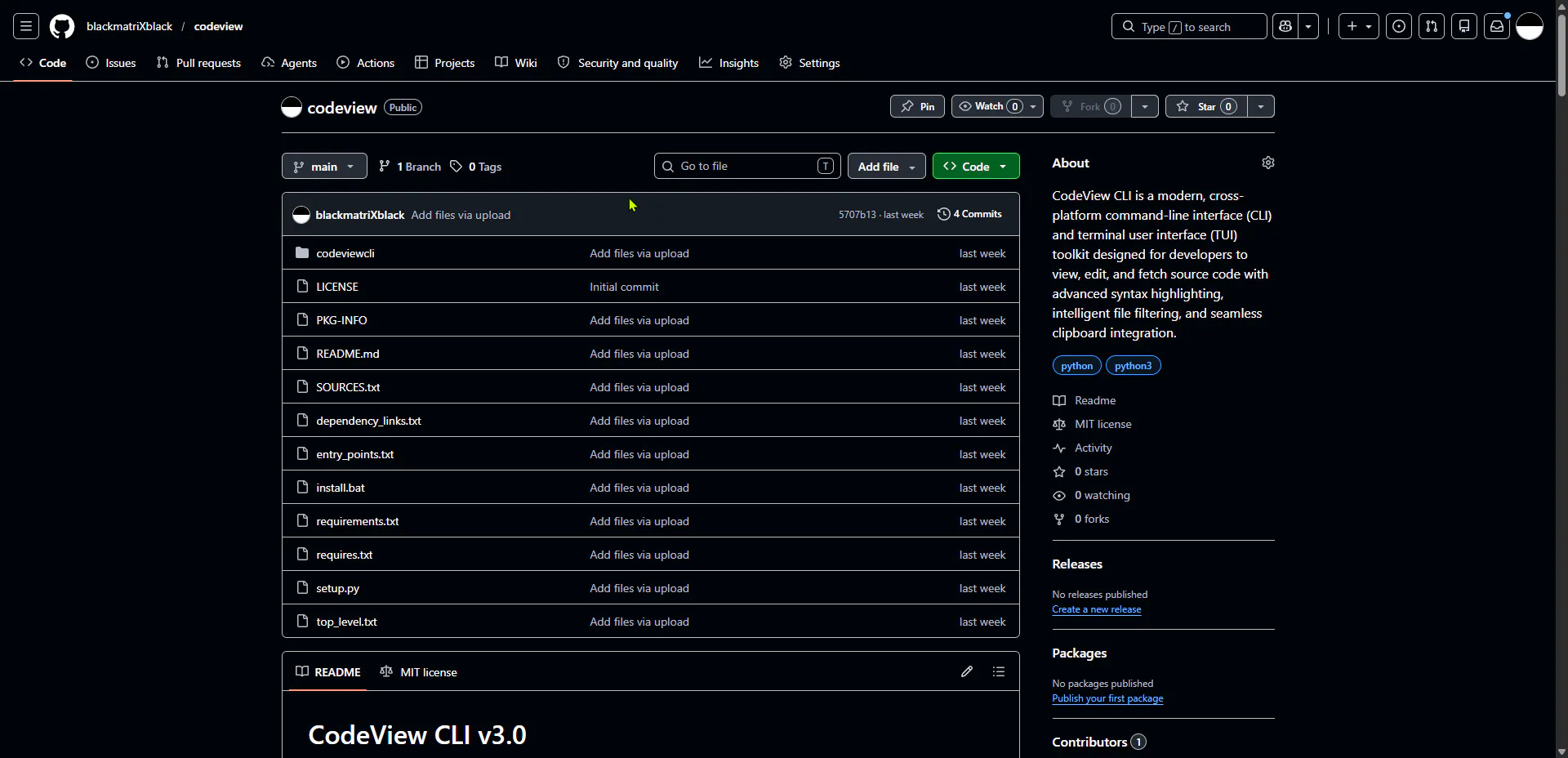
Task: Edit the README with pencil icon
Action: coord(967,671)
